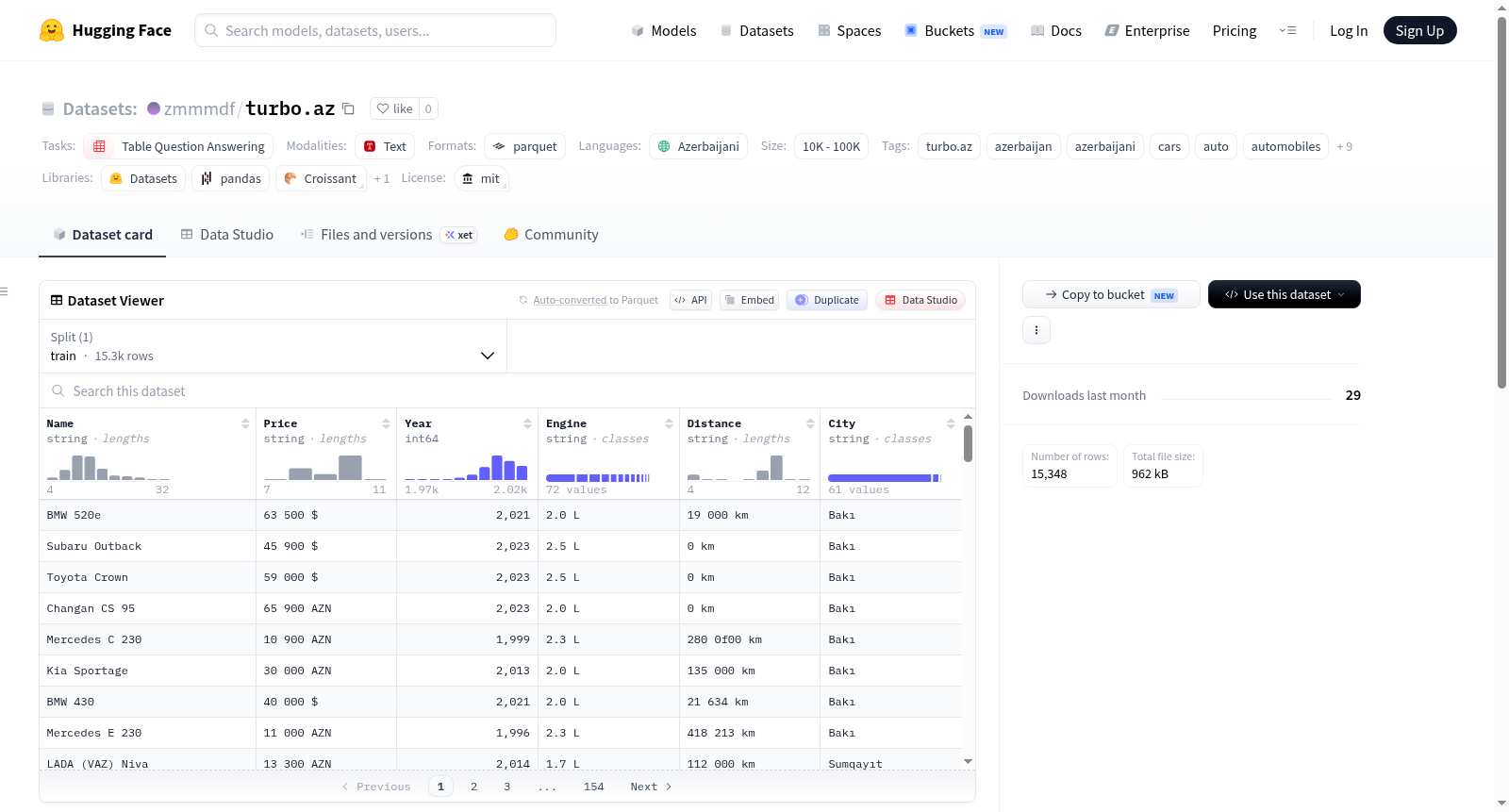Go to Next page of results
This screenshot has height=812, width=1509.
[651, 787]
